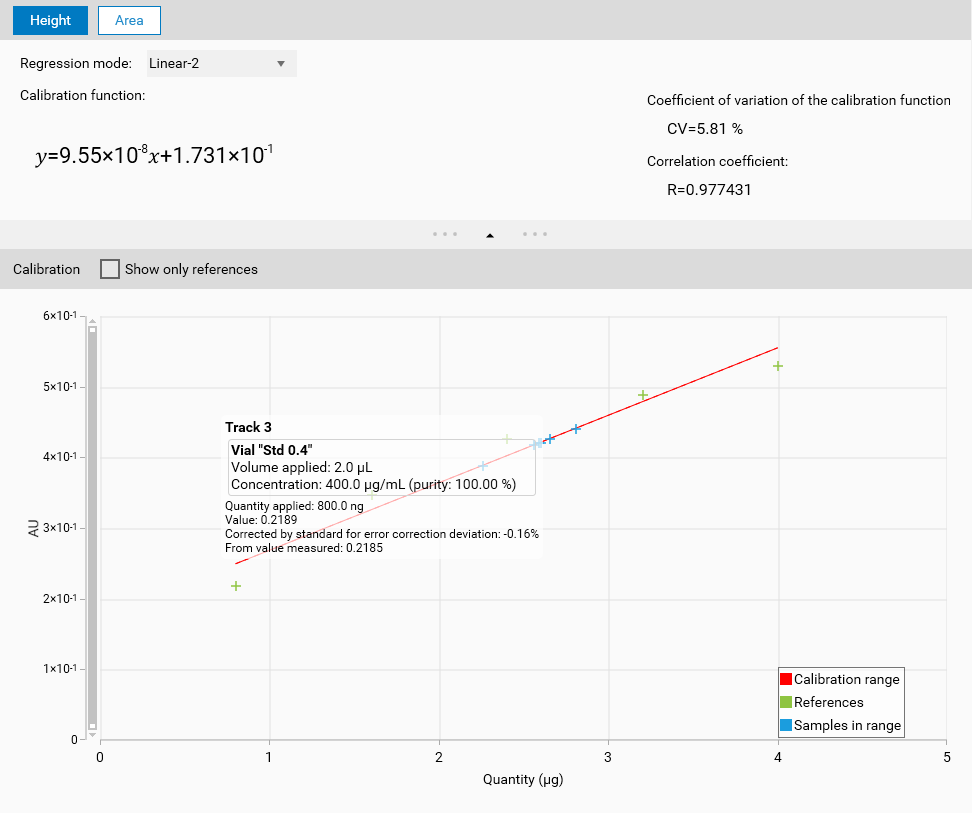Screen dimensions: 972x813
Task: Click the down arrow below the Y-axis range bar
Action: point(92,734)
